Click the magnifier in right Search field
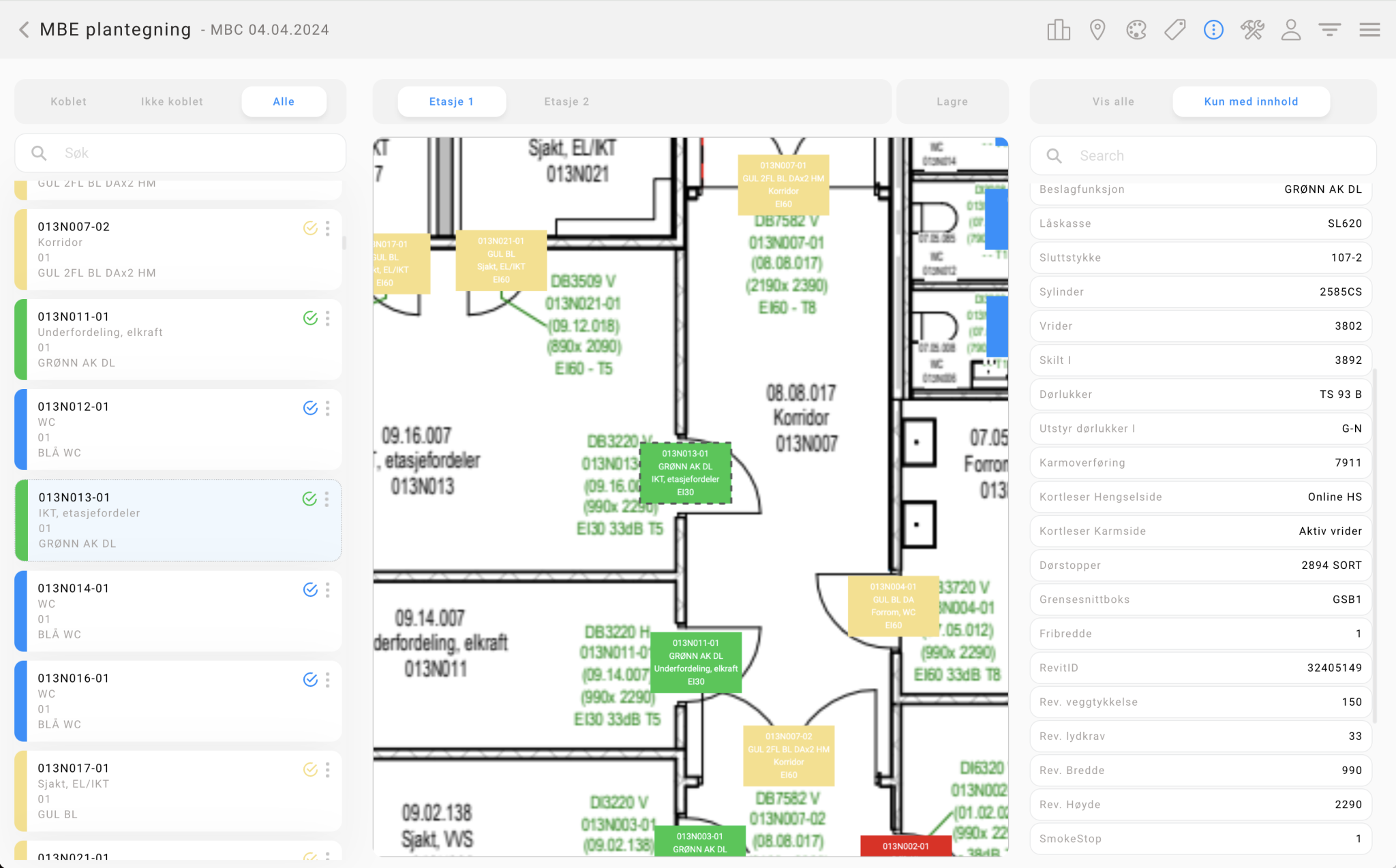This screenshot has height=868, width=1396. click(1054, 156)
